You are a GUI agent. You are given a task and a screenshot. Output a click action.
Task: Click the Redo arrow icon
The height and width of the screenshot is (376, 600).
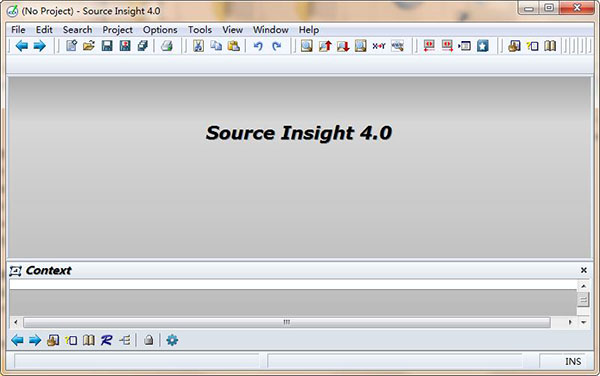pyautogui.click(x=276, y=46)
